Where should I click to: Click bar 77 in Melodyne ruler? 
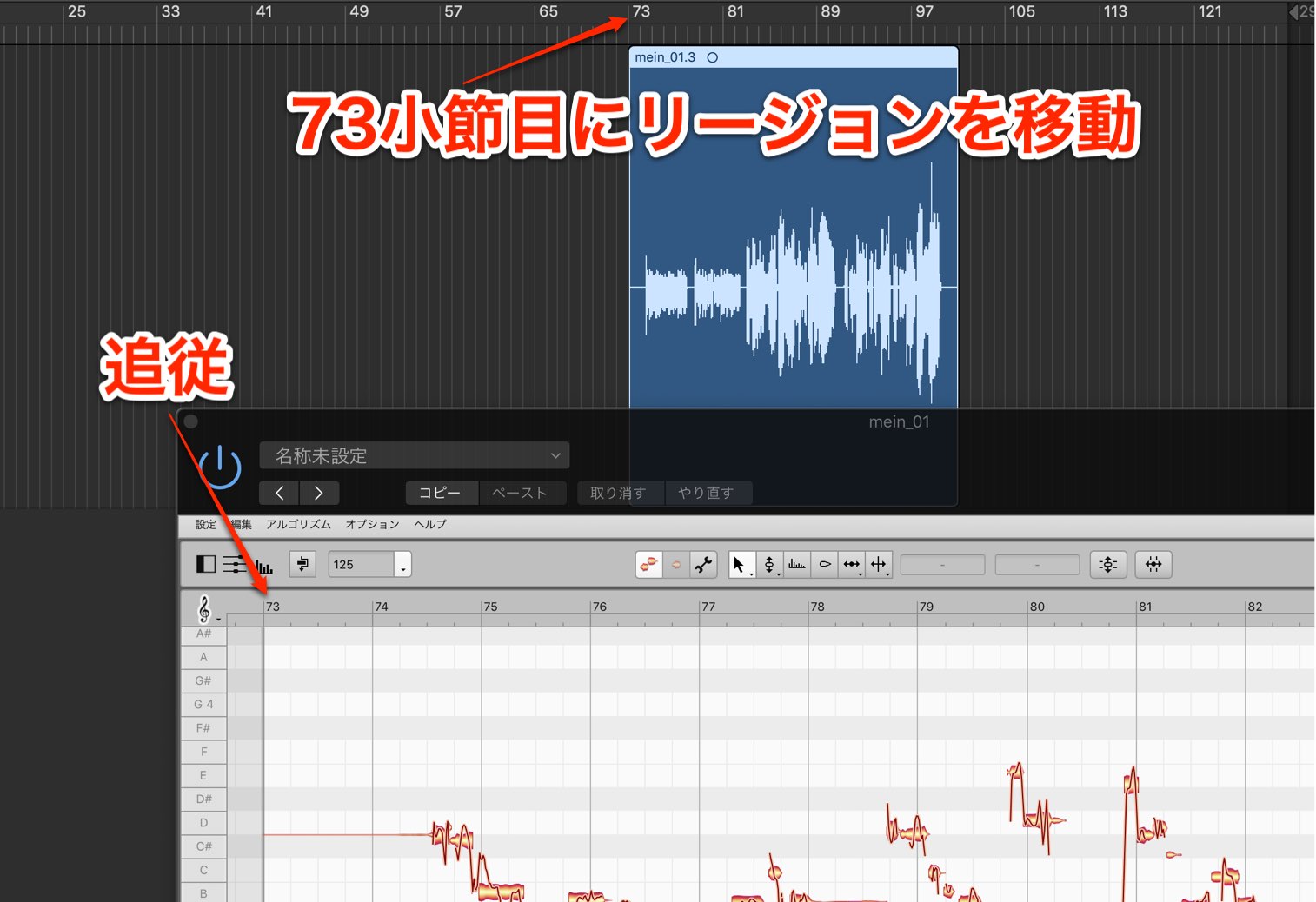click(708, 607)
